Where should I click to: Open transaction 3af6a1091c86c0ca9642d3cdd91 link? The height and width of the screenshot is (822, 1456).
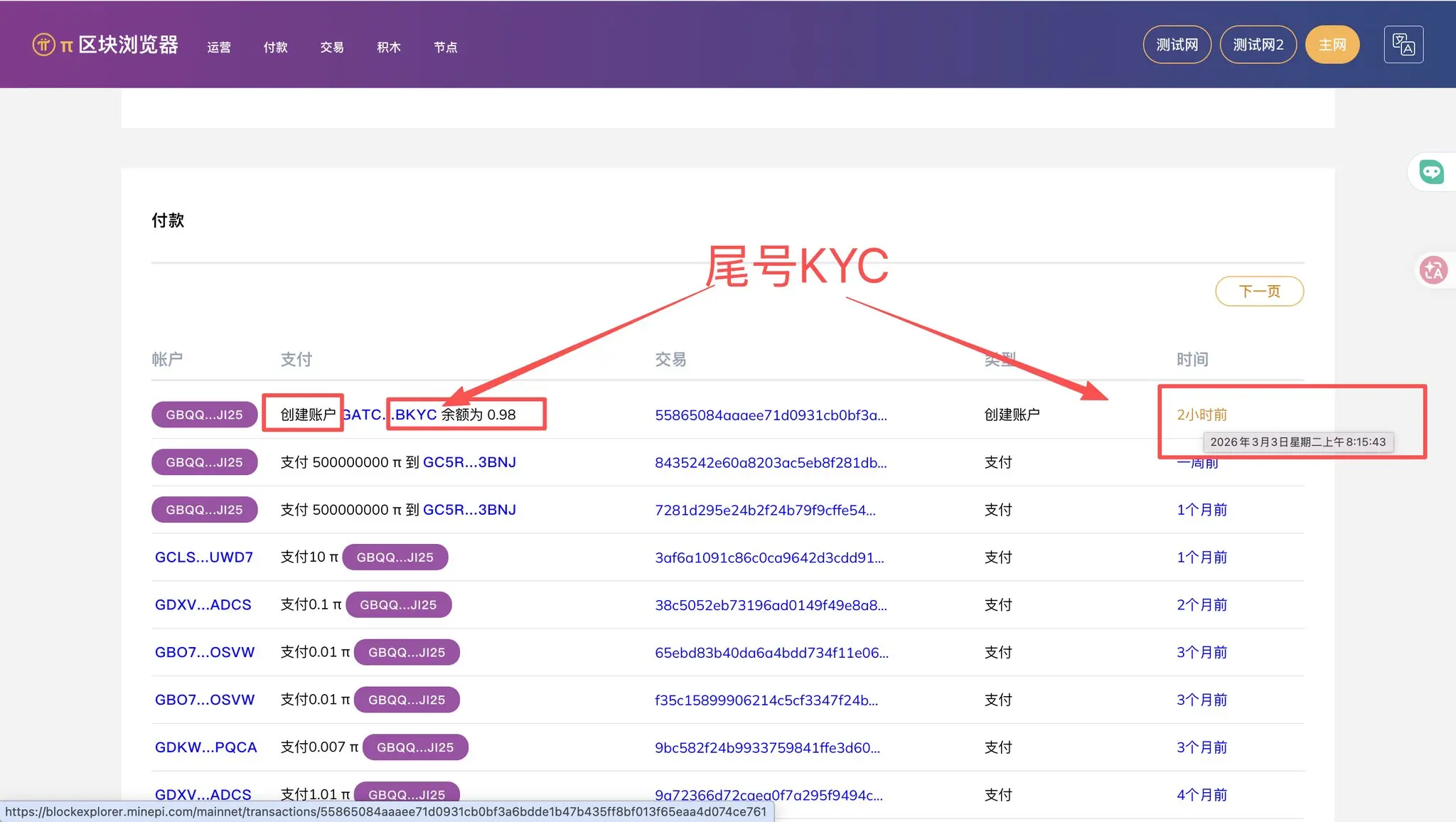pos(769,558)
